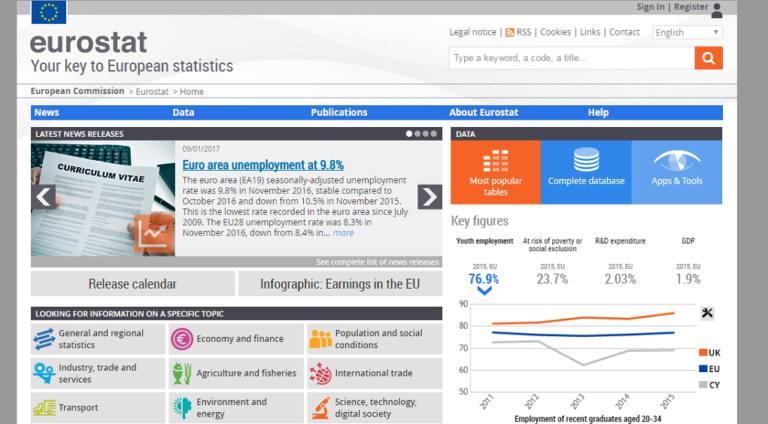Click 1.9% GDP value
Image resolution: width=768 pixels, height=424 pixels.
688,279
